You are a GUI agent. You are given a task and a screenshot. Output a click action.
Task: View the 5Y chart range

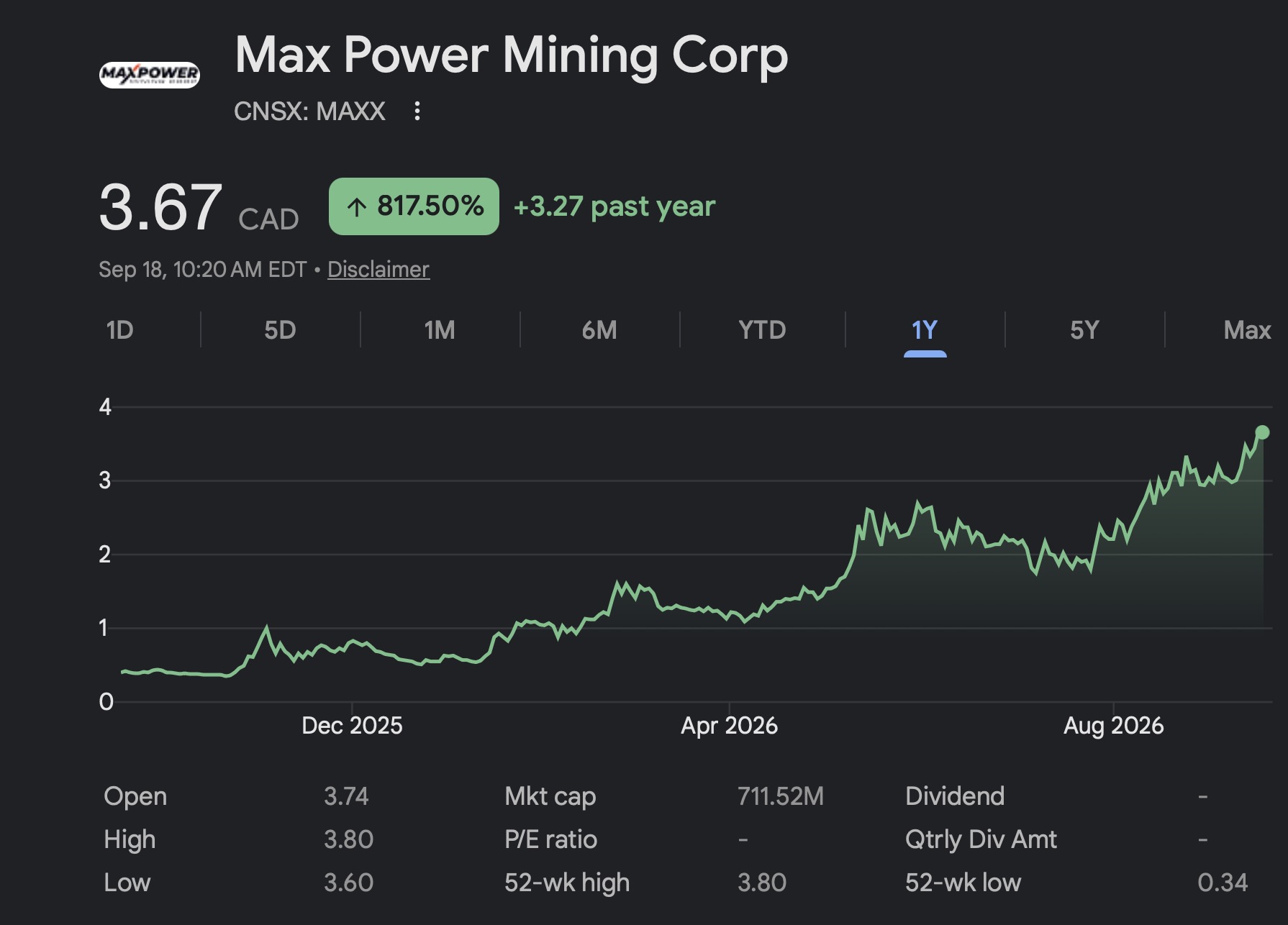(x=1084, y=330)
